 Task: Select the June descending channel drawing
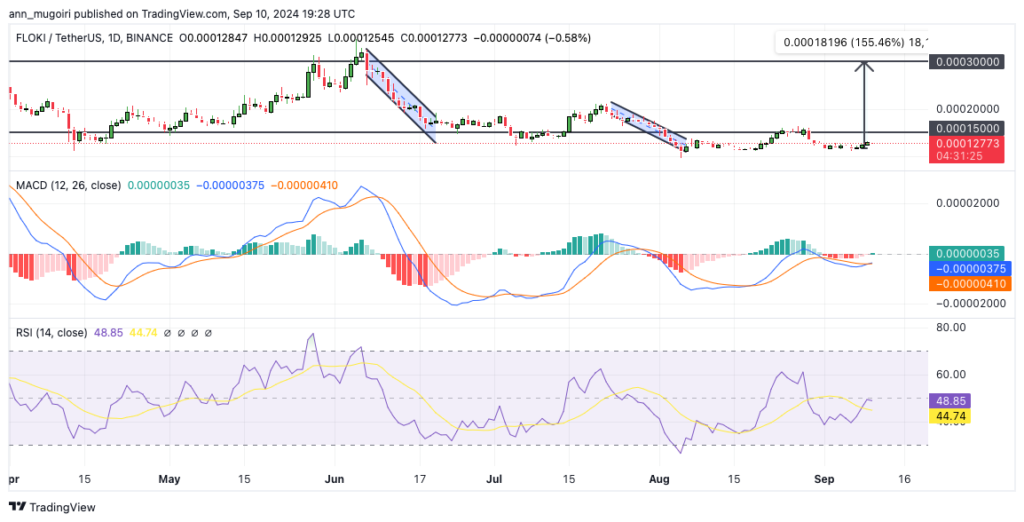pyautogui.click(x=400, y=95)
